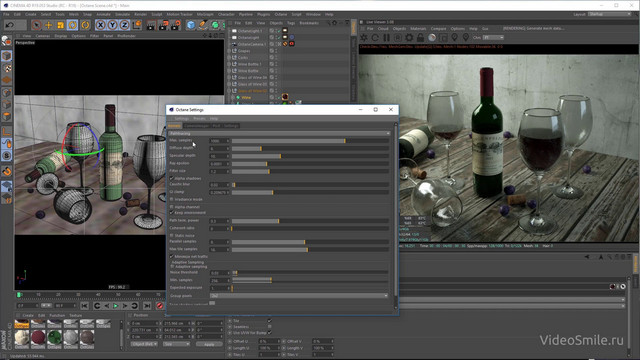Viewport: 640px width, 360px height.
Task: Expand the Corks object hierarchy
Action: tap(229, 58)
